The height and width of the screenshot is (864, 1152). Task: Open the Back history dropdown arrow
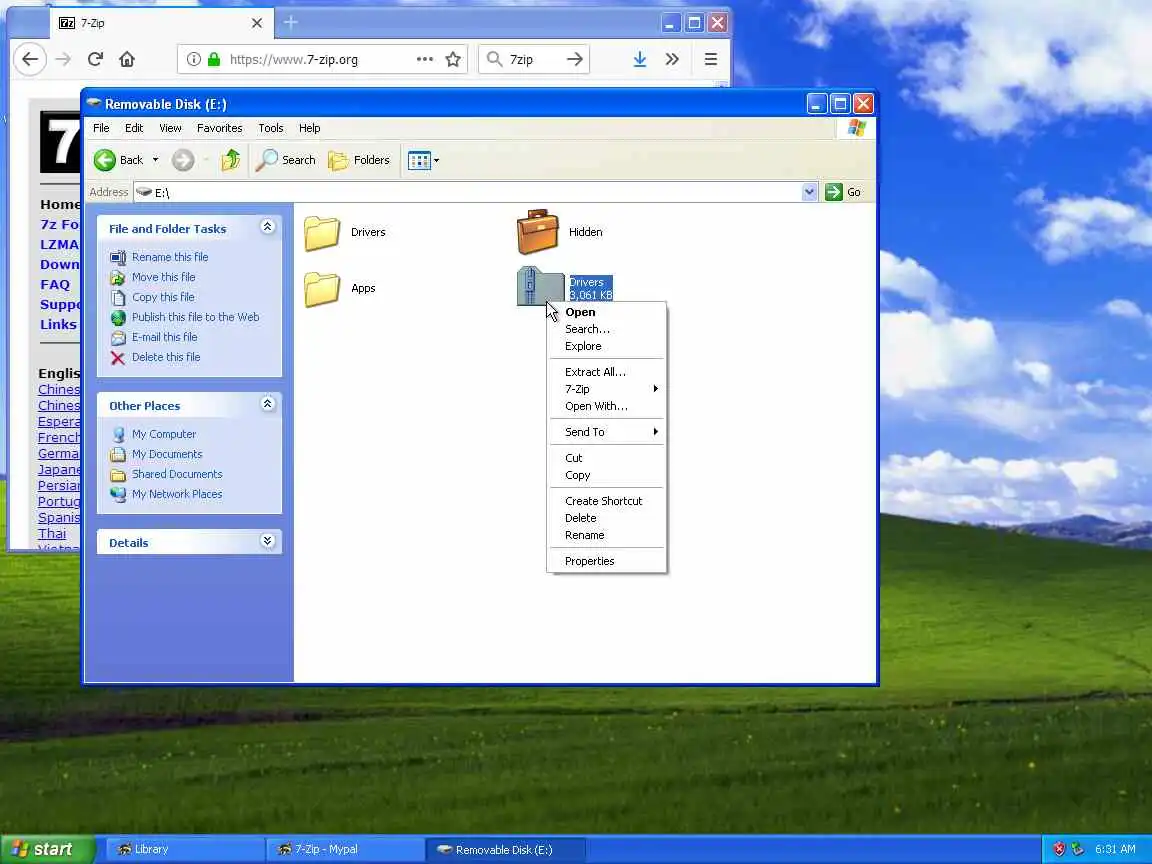click(x=155, y=160)
